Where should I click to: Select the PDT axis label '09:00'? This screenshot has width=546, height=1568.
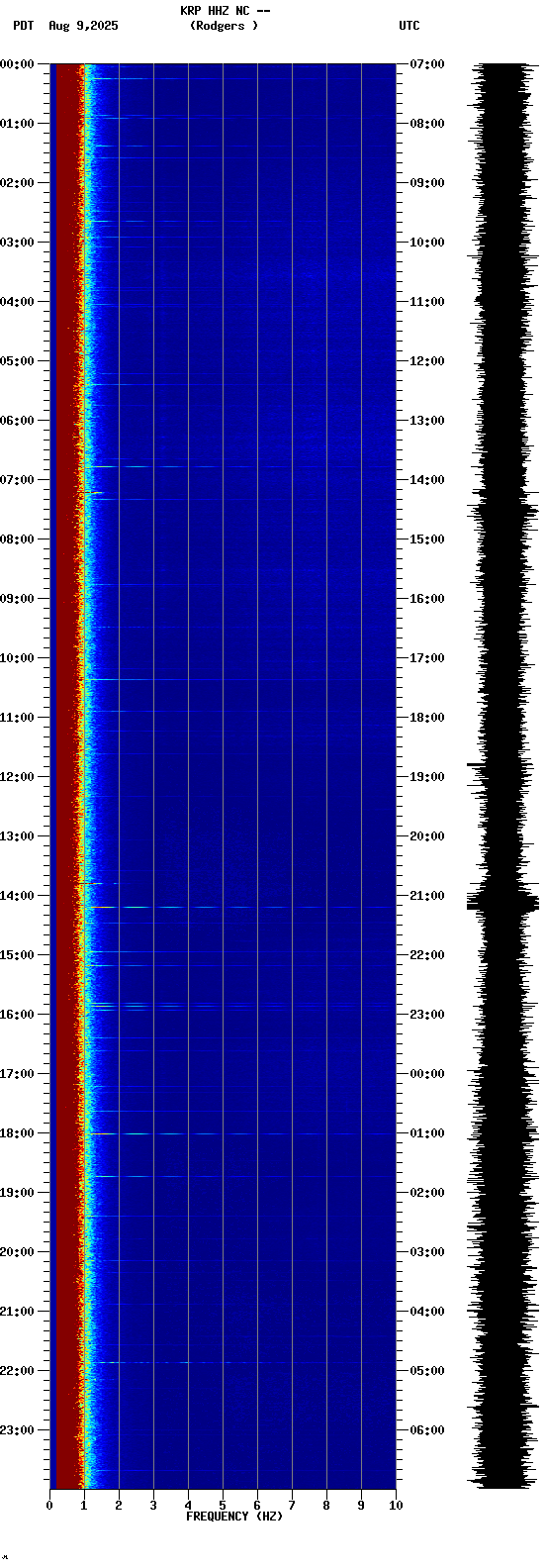pyautogui.click(x=17, y=599)
